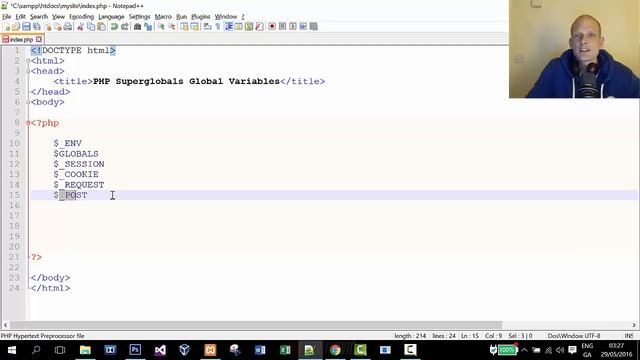Click the Redo arrow icon

[x=125, y=27]
